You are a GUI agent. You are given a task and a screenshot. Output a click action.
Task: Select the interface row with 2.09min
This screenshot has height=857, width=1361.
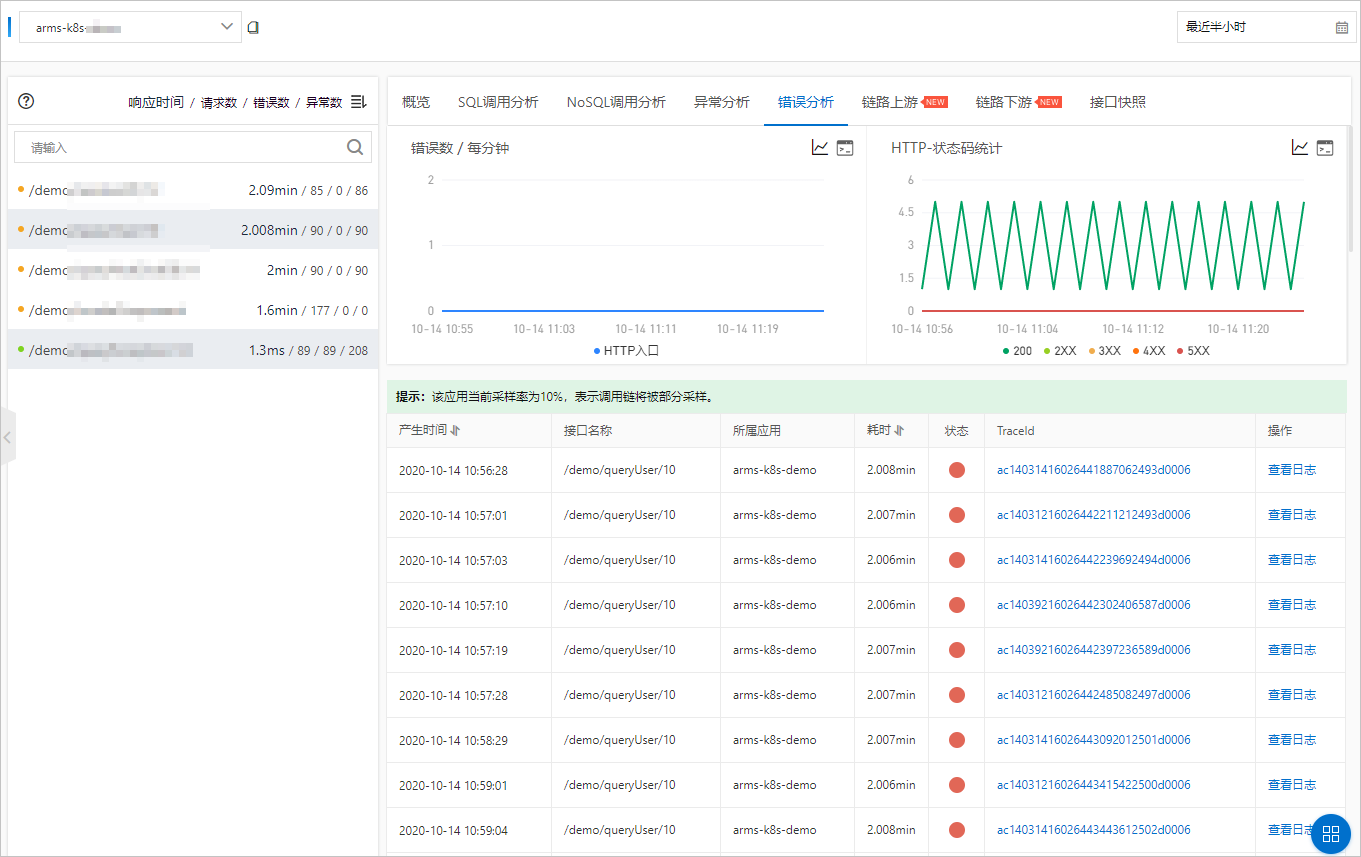(x=193, y=190)
